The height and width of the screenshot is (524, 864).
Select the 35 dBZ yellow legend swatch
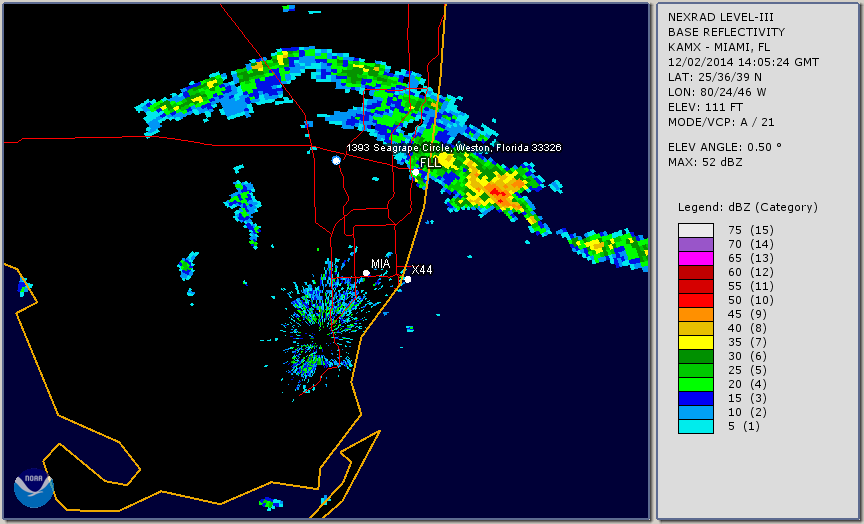[x=695, y=342]
